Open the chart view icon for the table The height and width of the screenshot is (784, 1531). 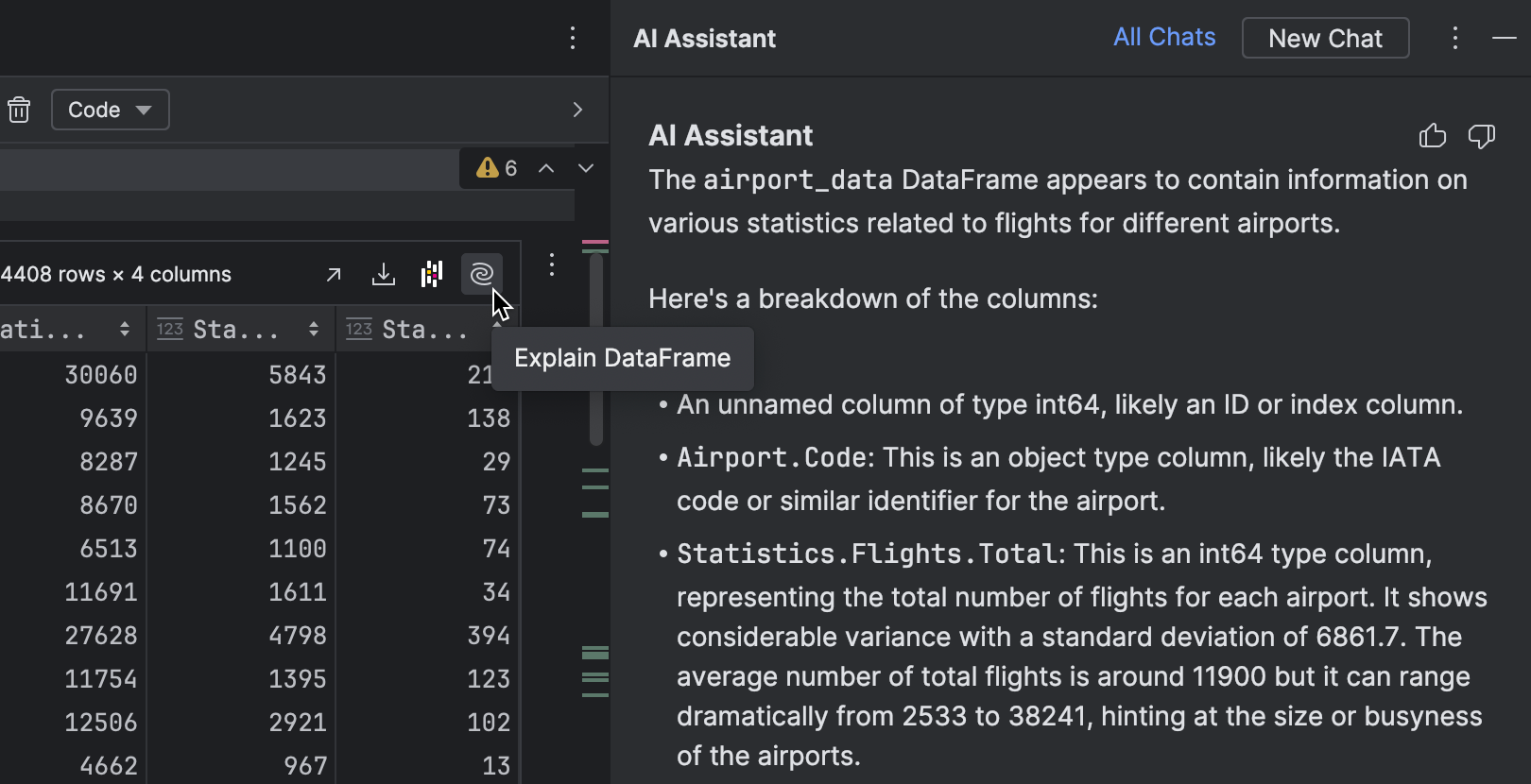pos(432,274)
